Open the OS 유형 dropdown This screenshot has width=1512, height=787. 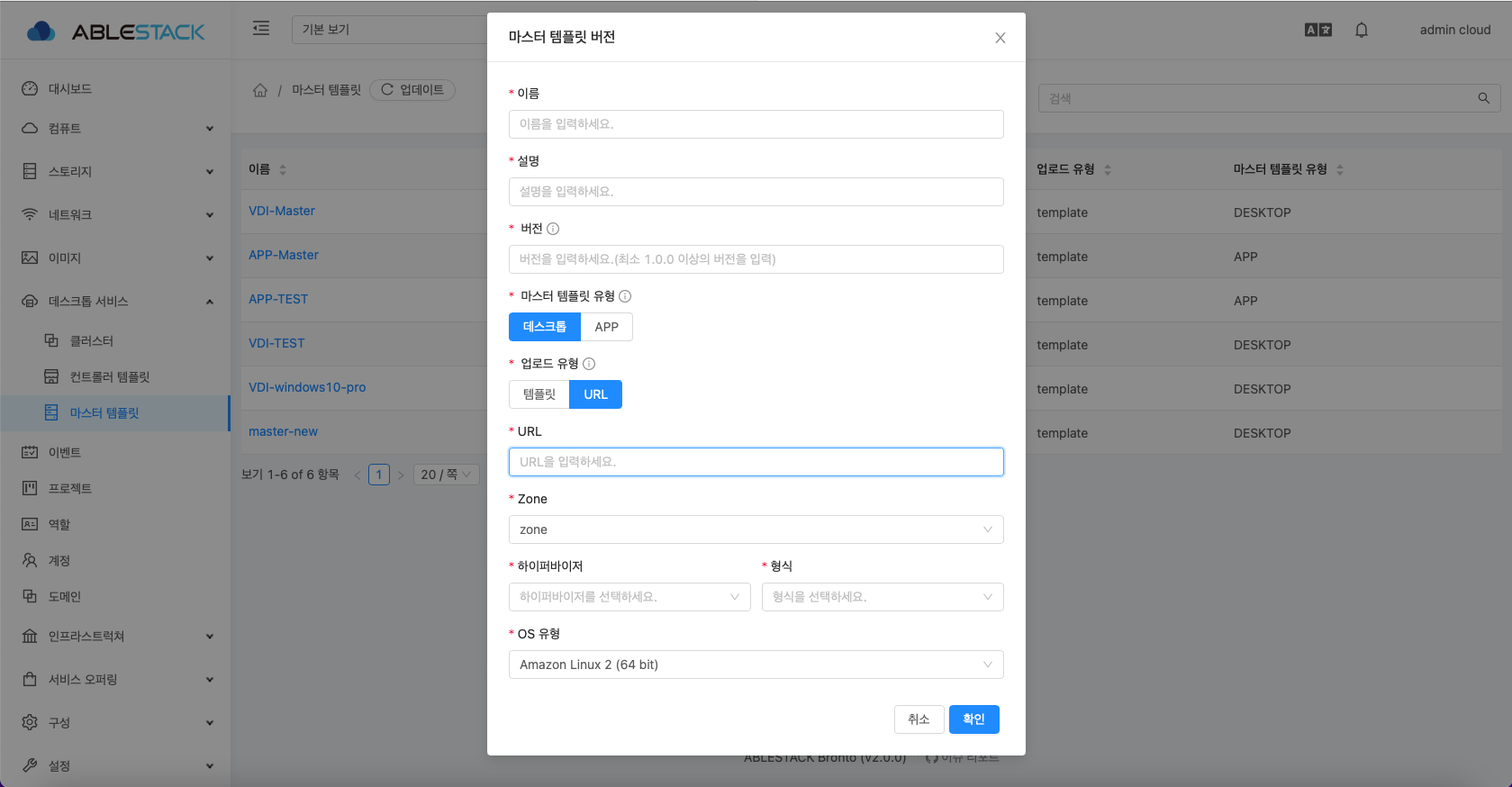(x=756, y=665)
